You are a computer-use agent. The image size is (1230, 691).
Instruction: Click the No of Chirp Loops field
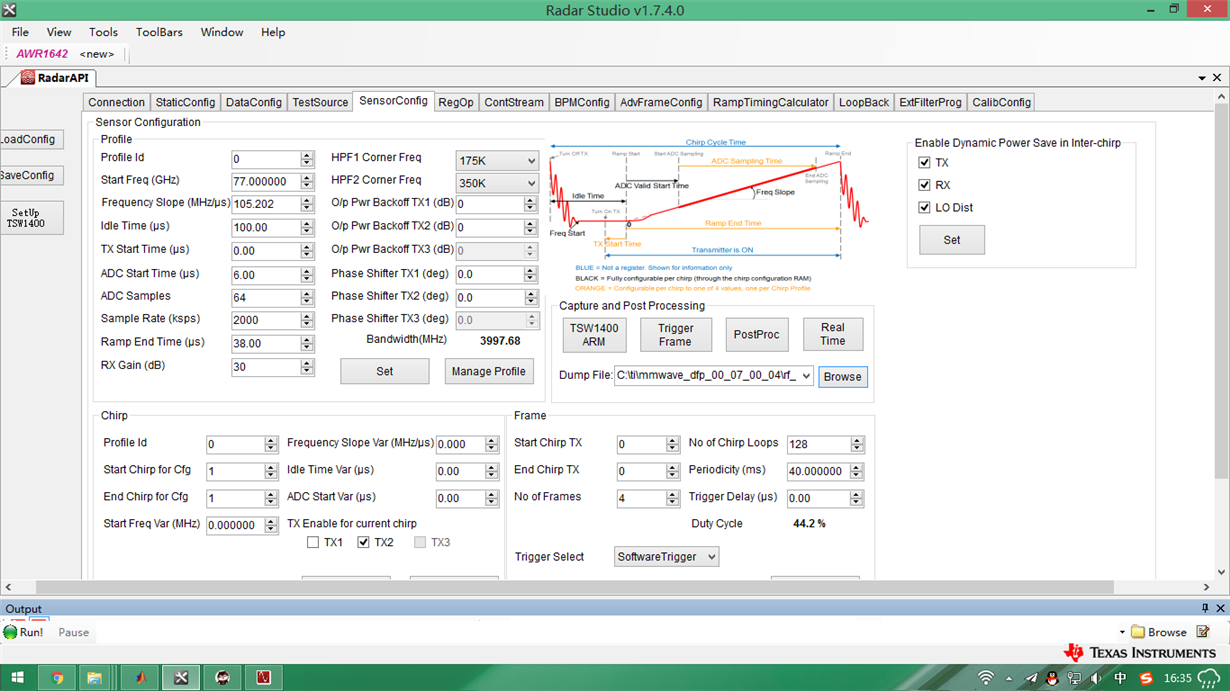[x=818, y=444]
